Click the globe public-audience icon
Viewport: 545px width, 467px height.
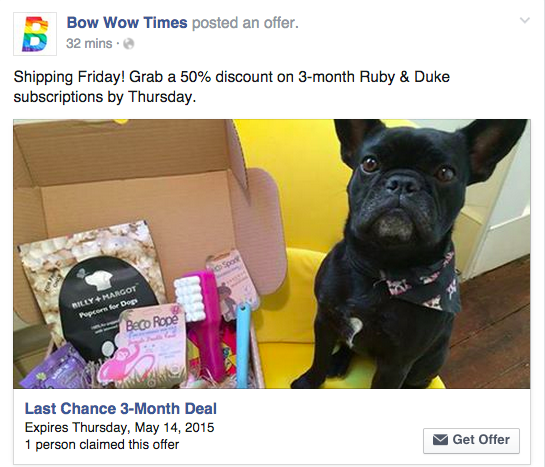[129, 44]
